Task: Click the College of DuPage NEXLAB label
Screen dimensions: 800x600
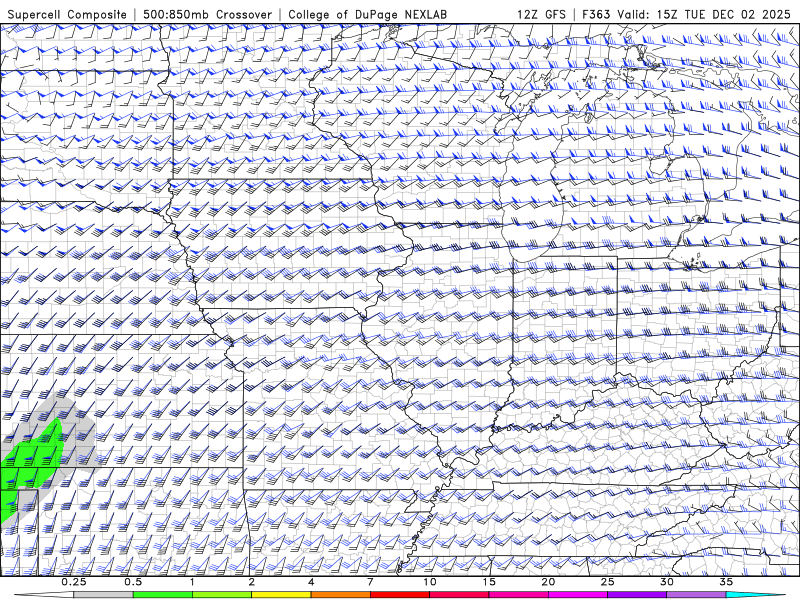Action: [367, 14]
